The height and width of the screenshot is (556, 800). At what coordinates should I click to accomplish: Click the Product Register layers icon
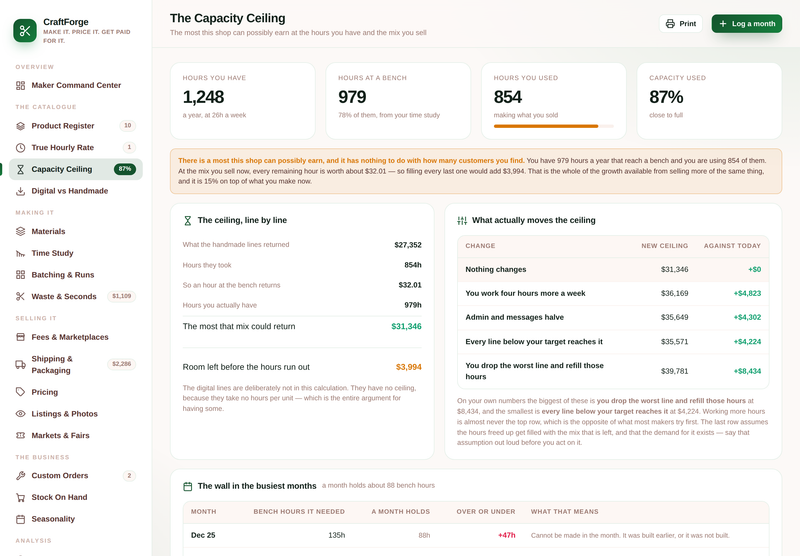point(20,126)
